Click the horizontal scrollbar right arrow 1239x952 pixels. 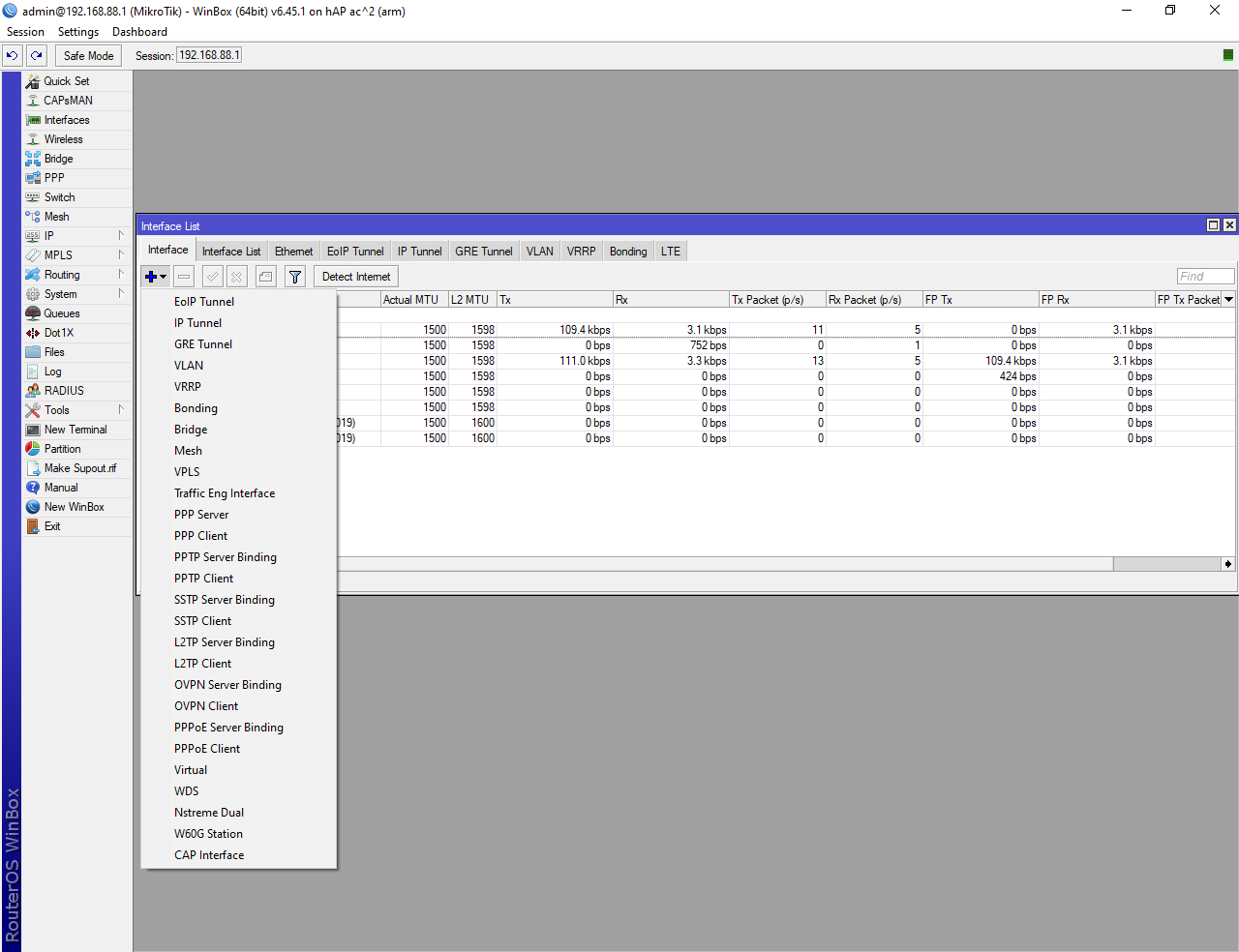point(1228,564)
